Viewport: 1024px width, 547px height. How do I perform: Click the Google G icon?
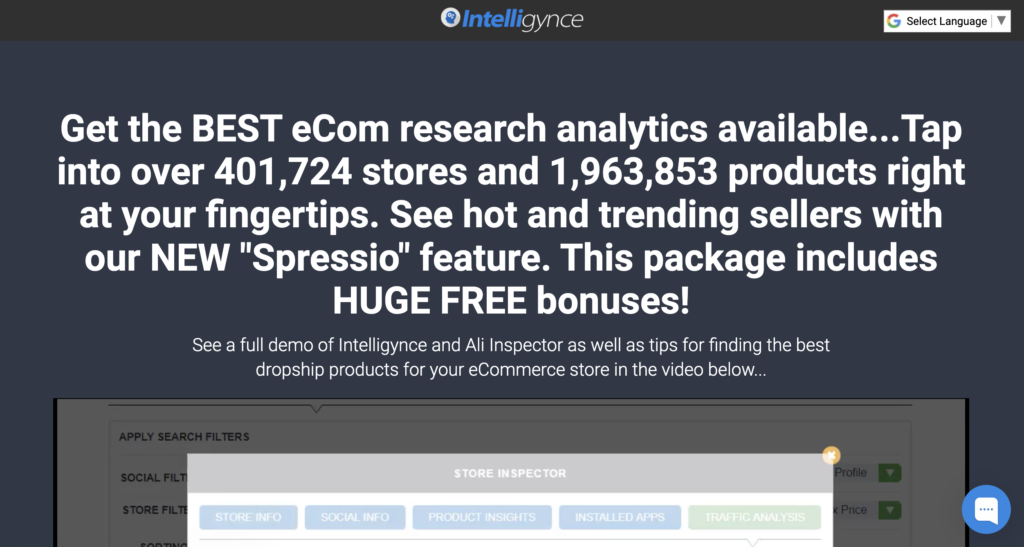893,21
